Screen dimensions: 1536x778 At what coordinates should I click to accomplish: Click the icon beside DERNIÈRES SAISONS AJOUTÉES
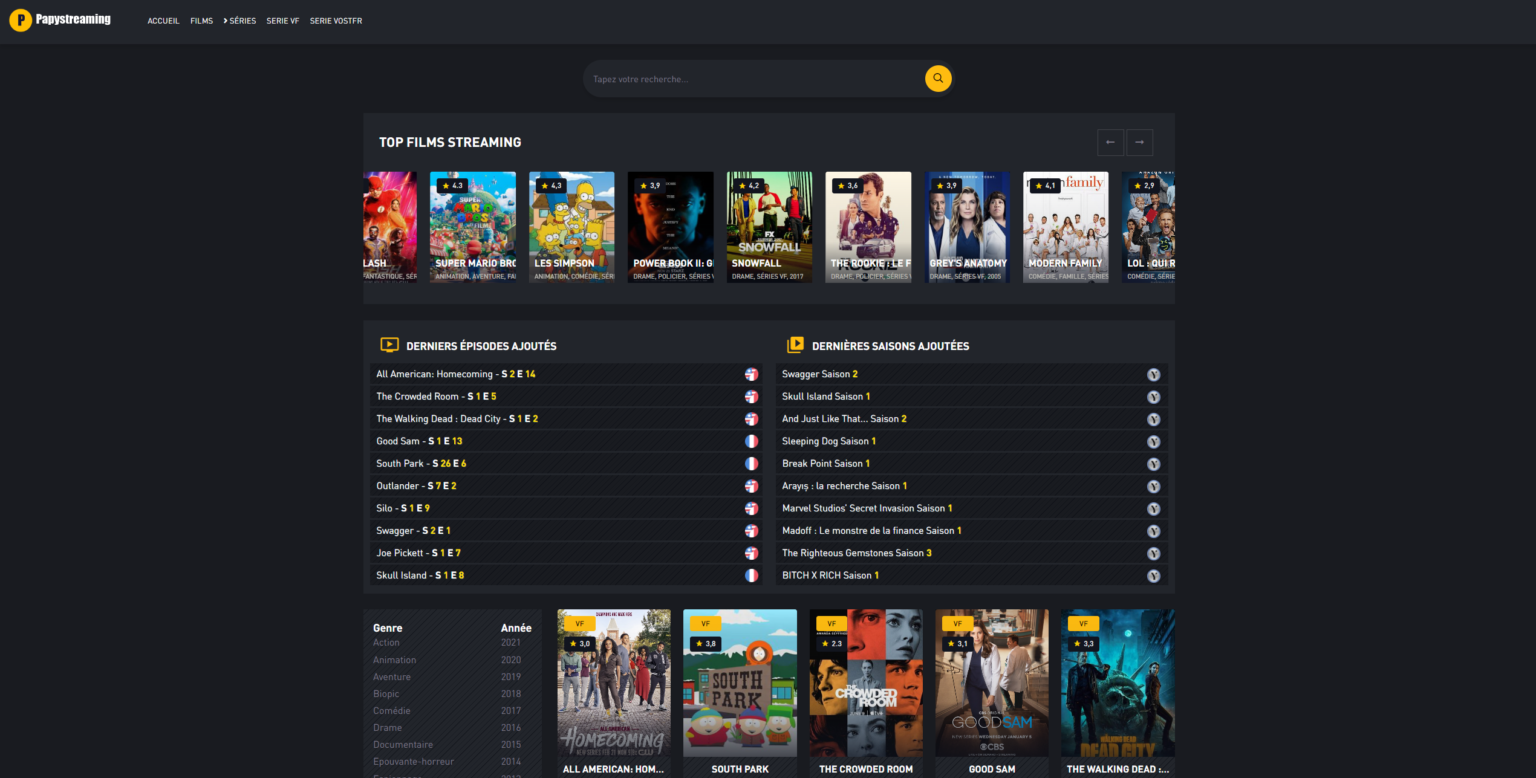point(795,344)
